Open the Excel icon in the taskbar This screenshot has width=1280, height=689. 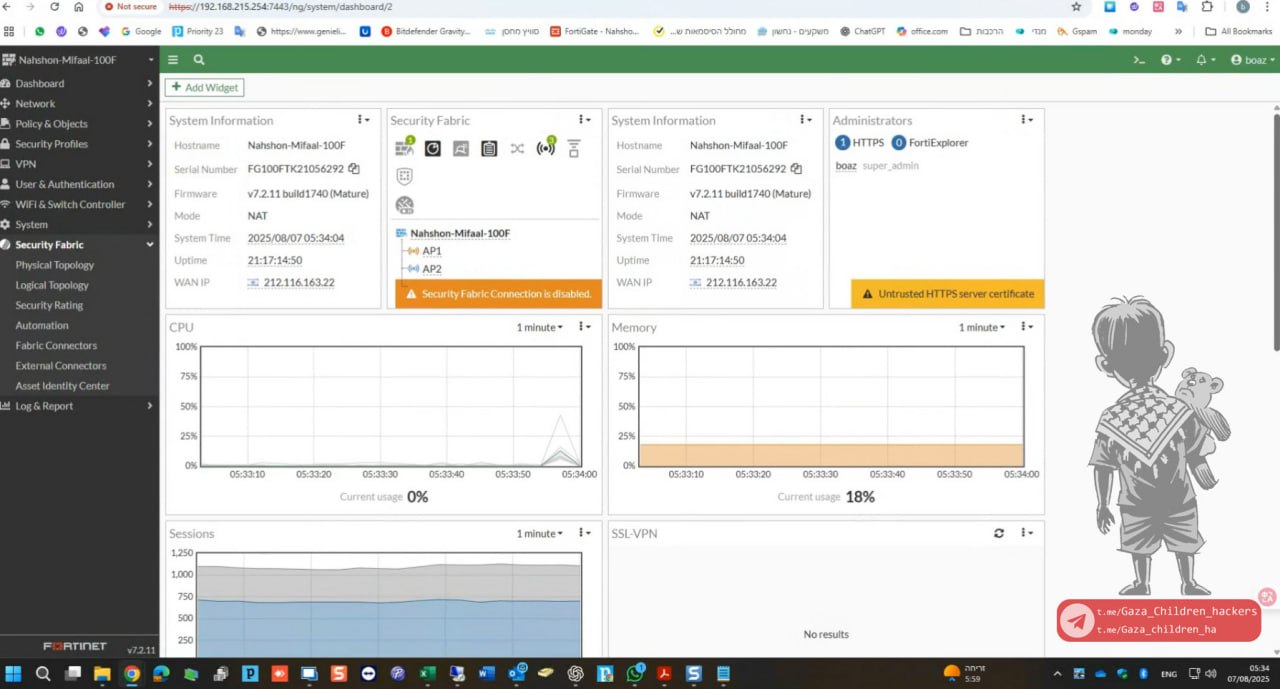[x=427, y=674]
